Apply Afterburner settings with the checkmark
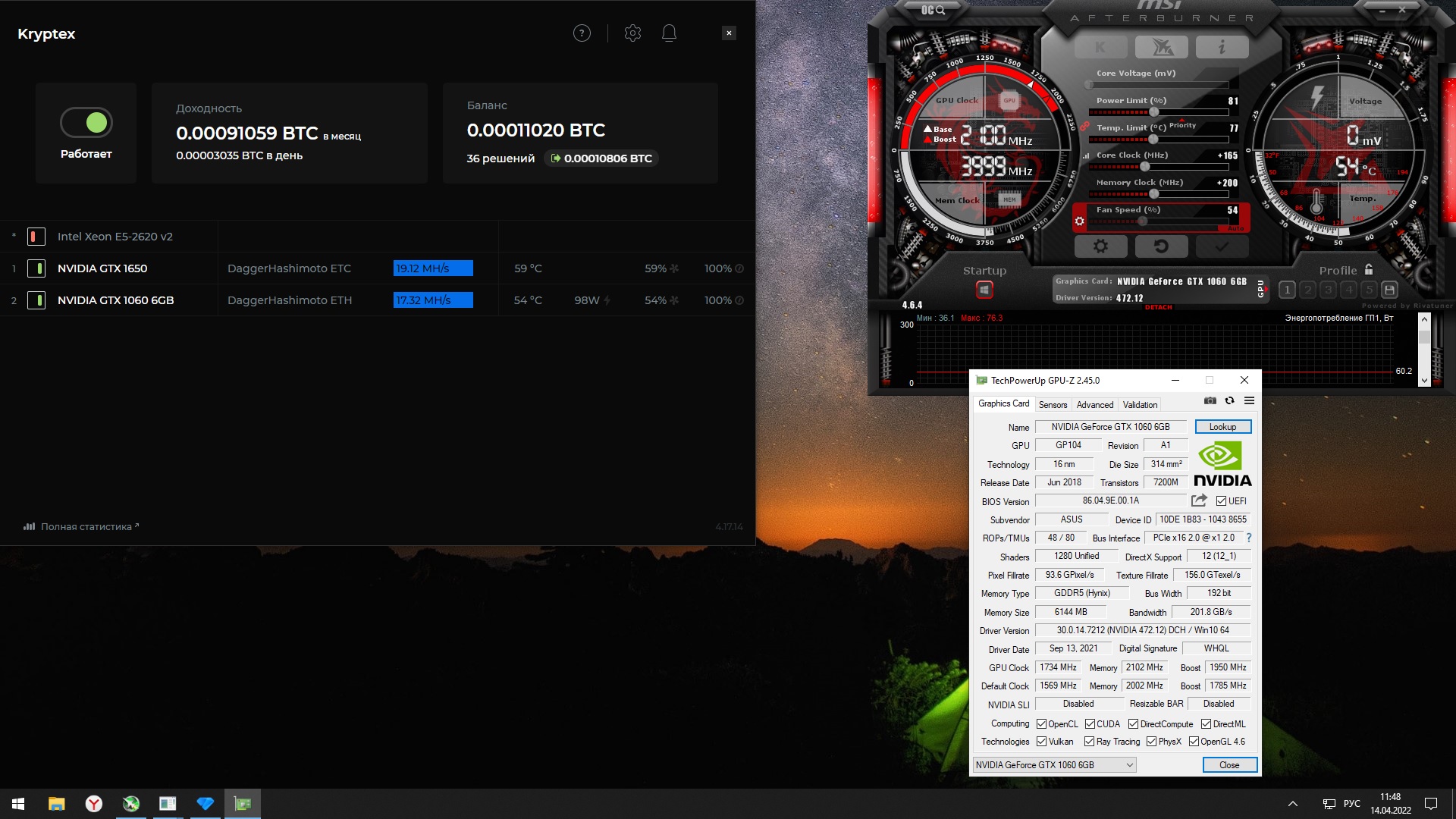This screenshot has width=1456, height=819. click(x=1222, y=246)
